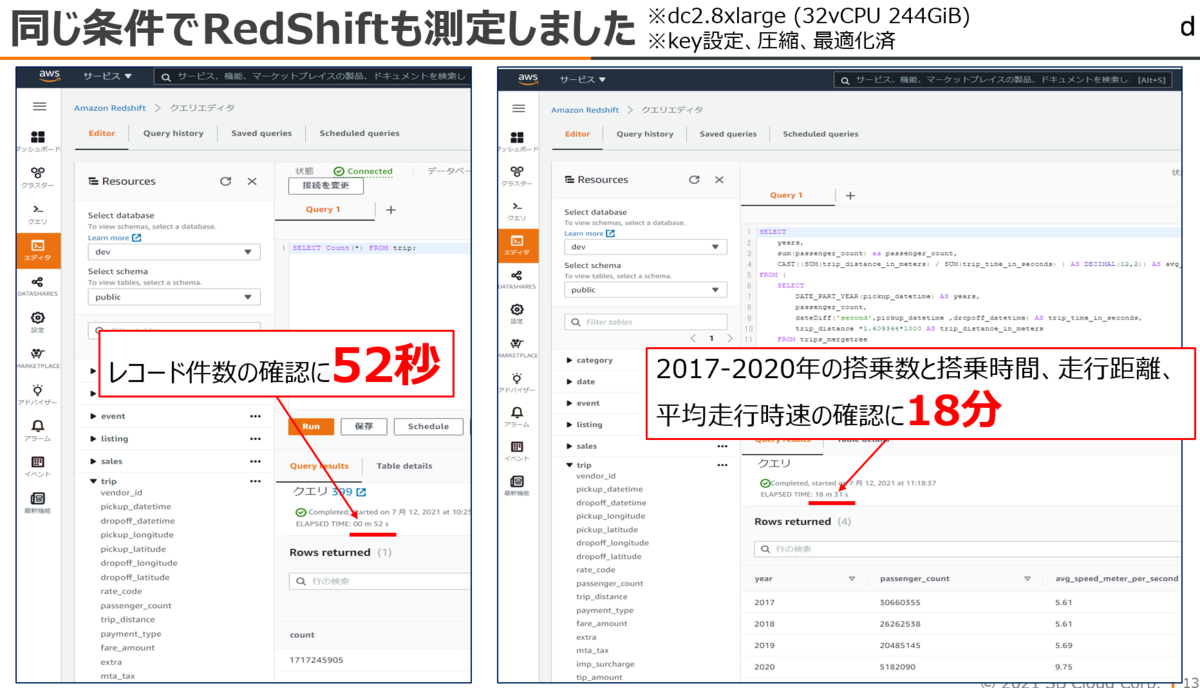Open MARKETPLACE cart icon in left screenshot

38,354
